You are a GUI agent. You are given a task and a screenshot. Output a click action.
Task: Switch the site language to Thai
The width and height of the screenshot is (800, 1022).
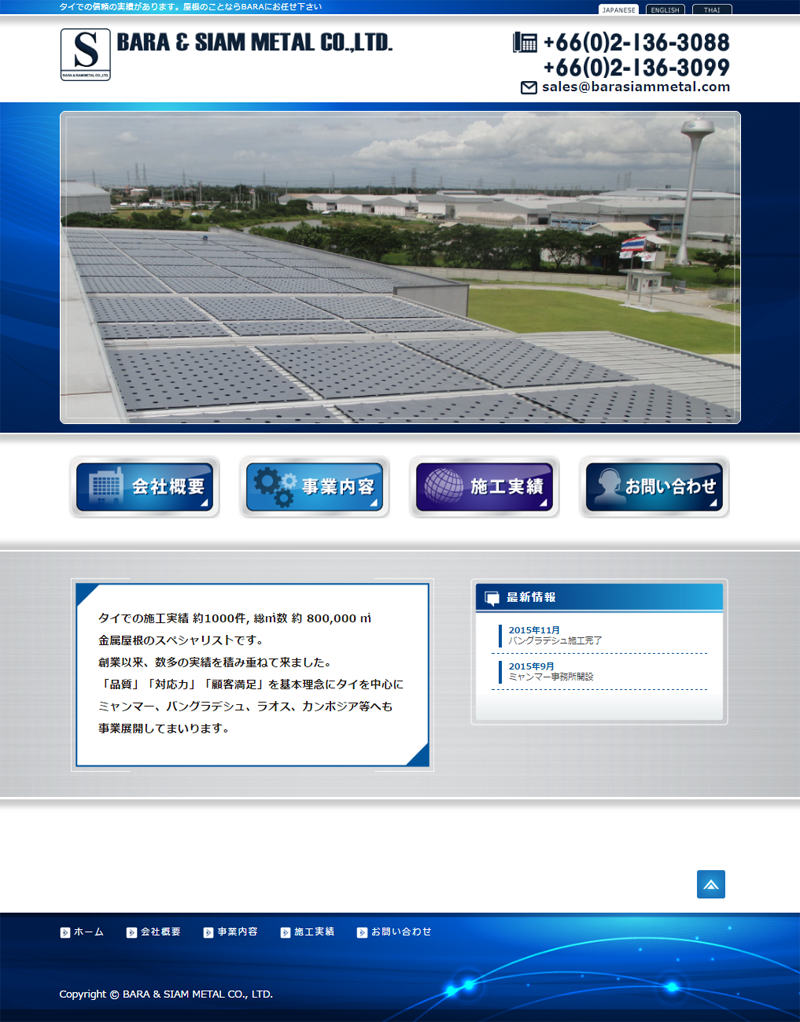coord(712,10)
